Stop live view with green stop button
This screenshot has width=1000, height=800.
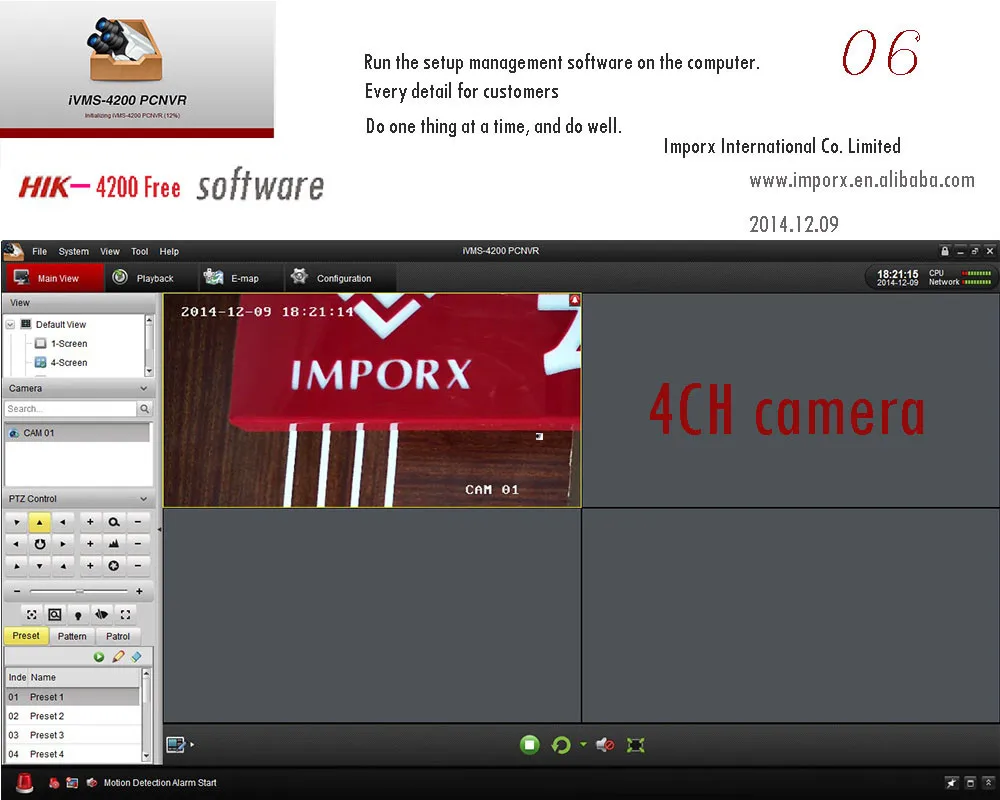coord(529,744)
